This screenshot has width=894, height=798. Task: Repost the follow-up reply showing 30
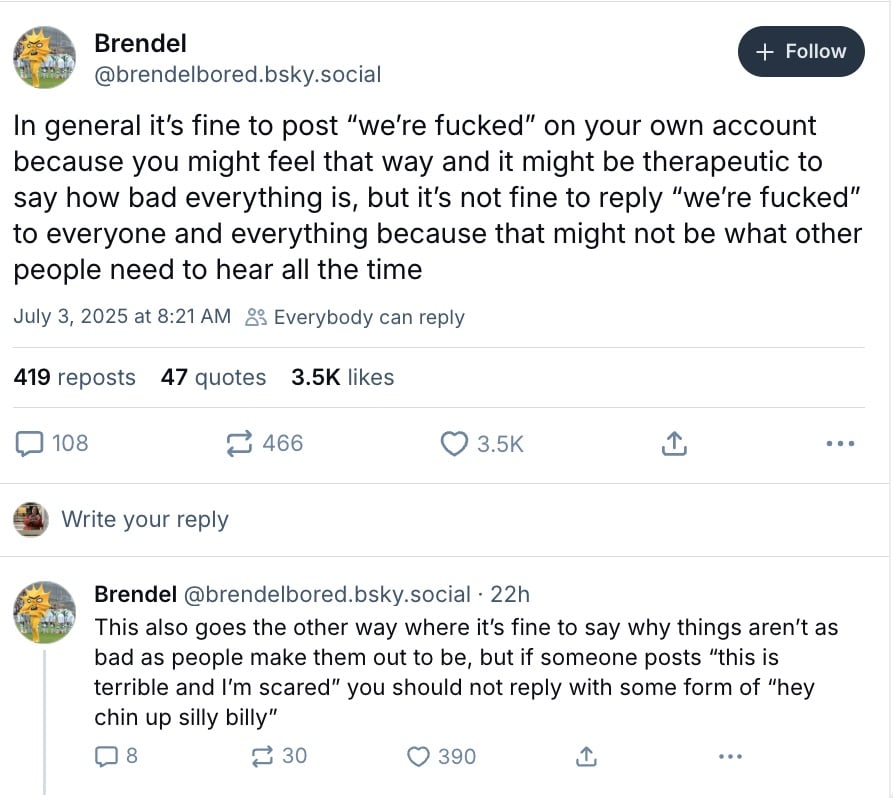263,756
